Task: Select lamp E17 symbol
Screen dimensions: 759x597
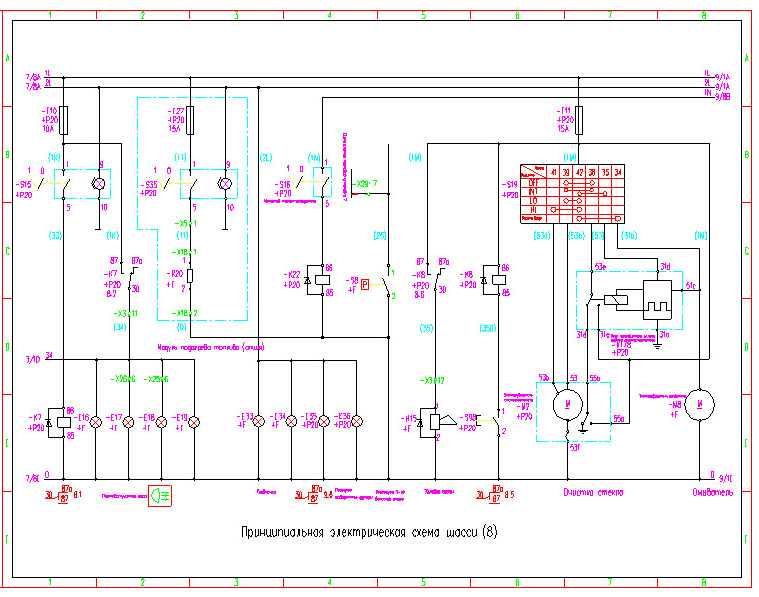Action: 128,422
